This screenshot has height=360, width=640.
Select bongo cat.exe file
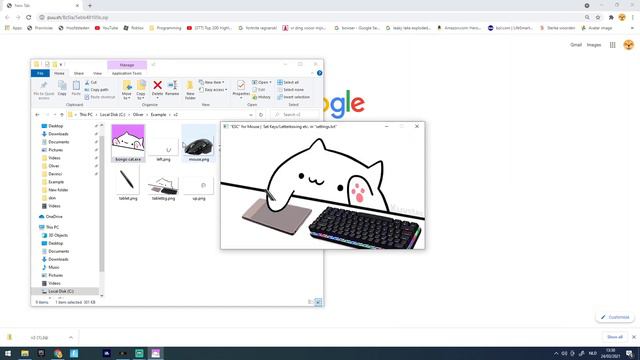(128, 143)
